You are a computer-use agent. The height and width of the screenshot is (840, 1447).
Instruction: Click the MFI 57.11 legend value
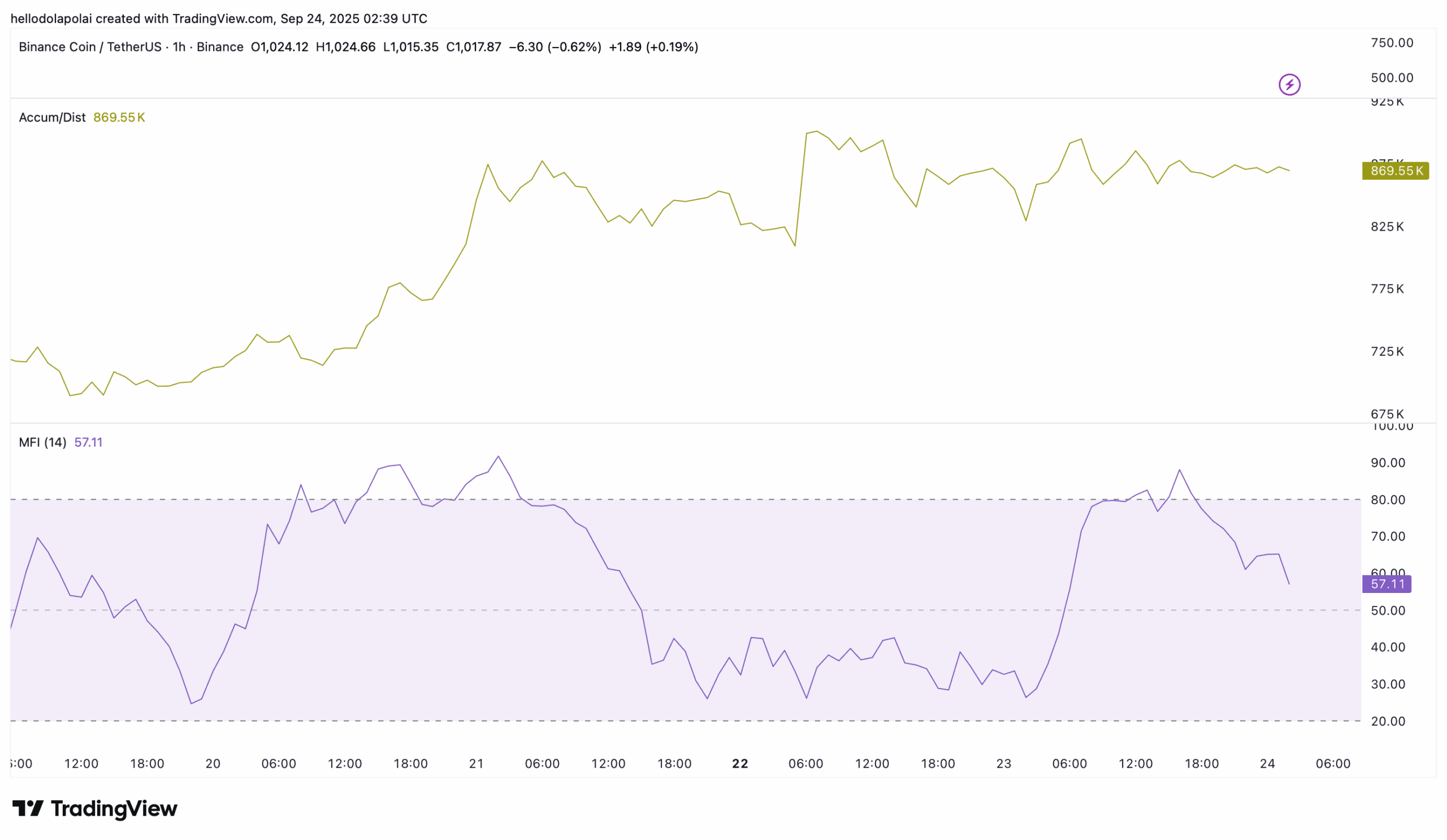click(88, 443)
